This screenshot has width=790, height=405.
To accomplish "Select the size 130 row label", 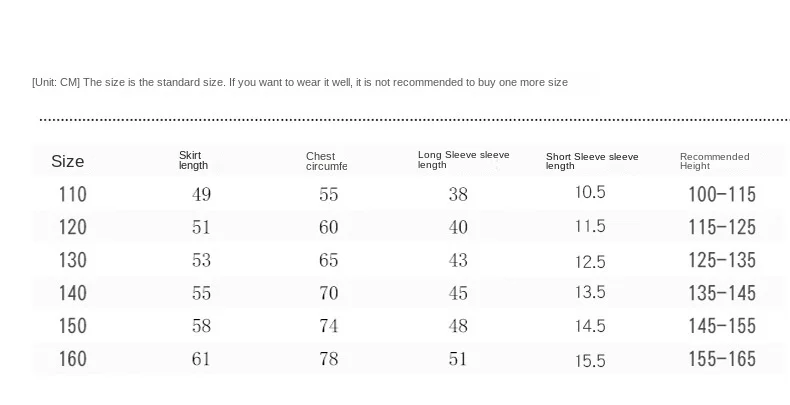I will (73, 260).
